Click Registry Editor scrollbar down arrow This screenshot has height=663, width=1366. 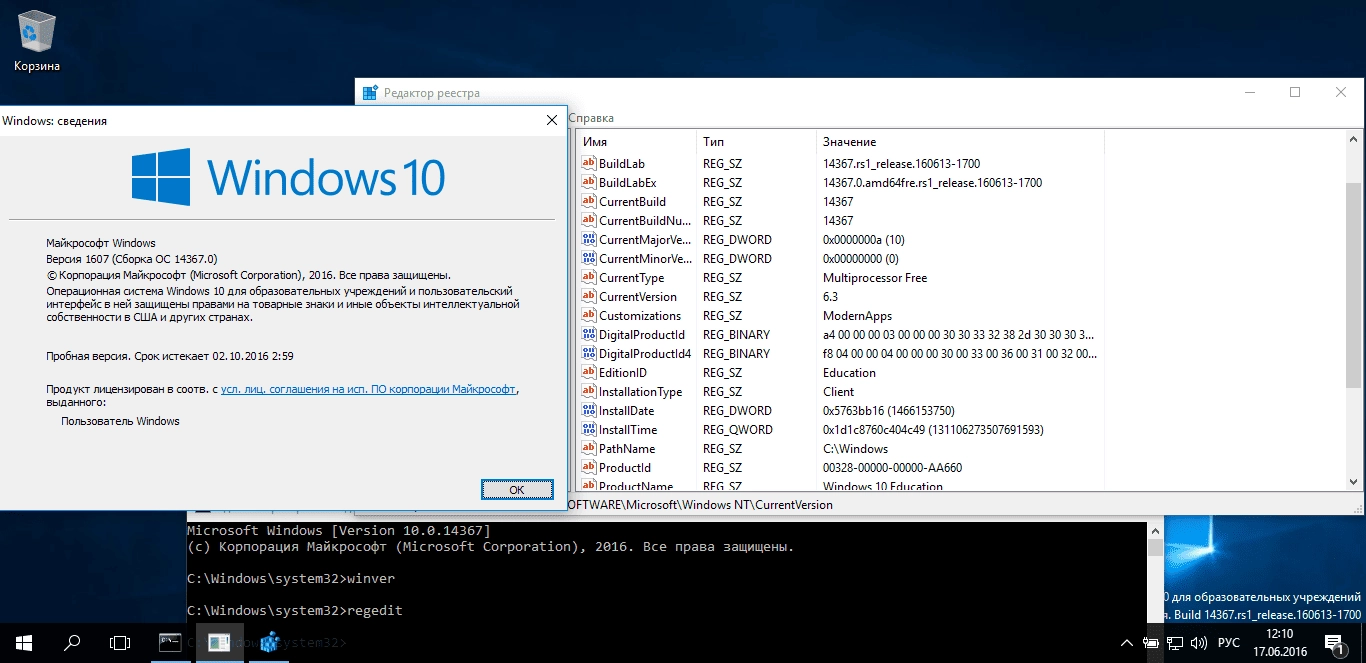(1354, 482)
